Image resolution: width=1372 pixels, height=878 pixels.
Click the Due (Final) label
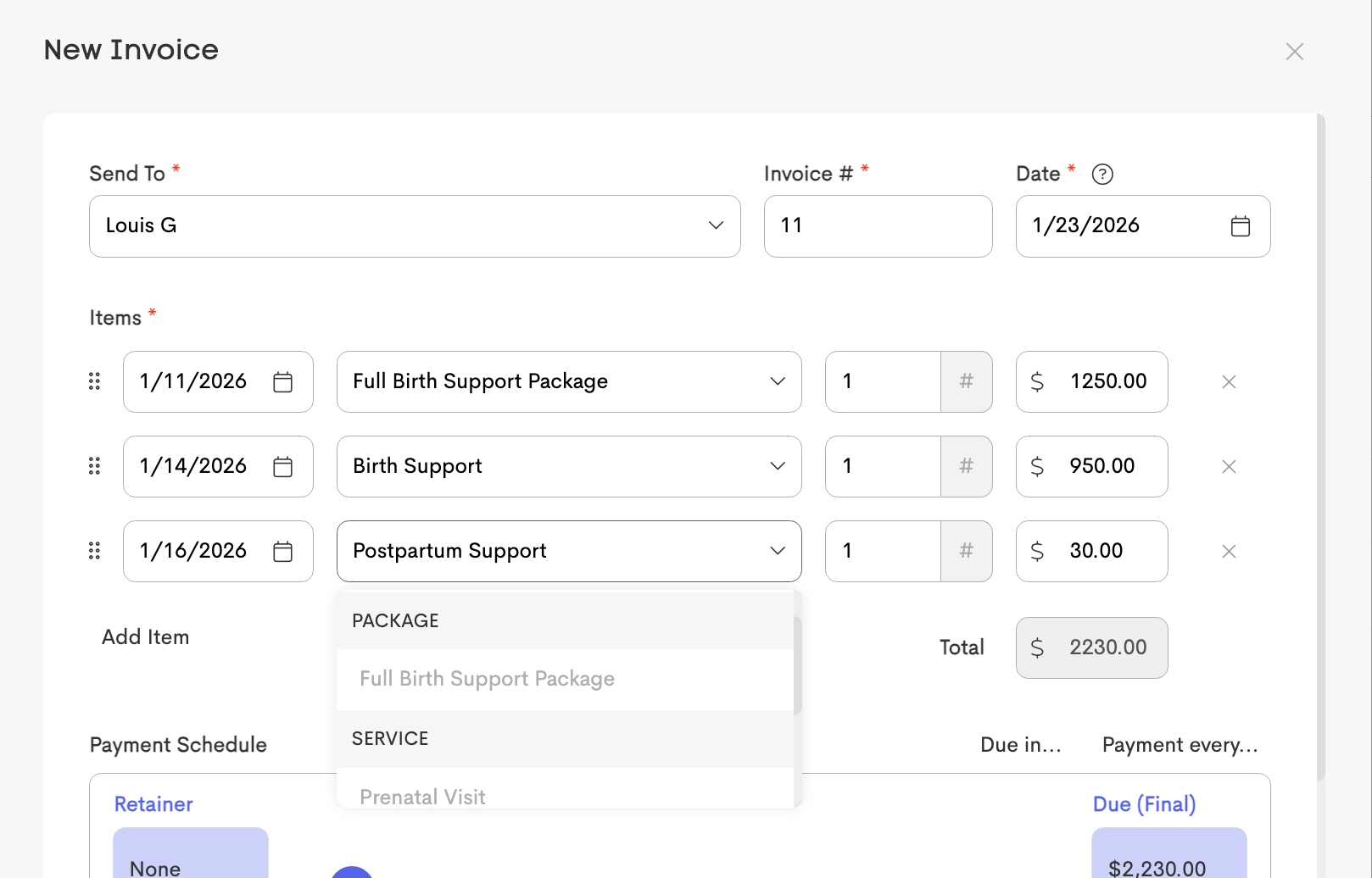coord(1144,804)
